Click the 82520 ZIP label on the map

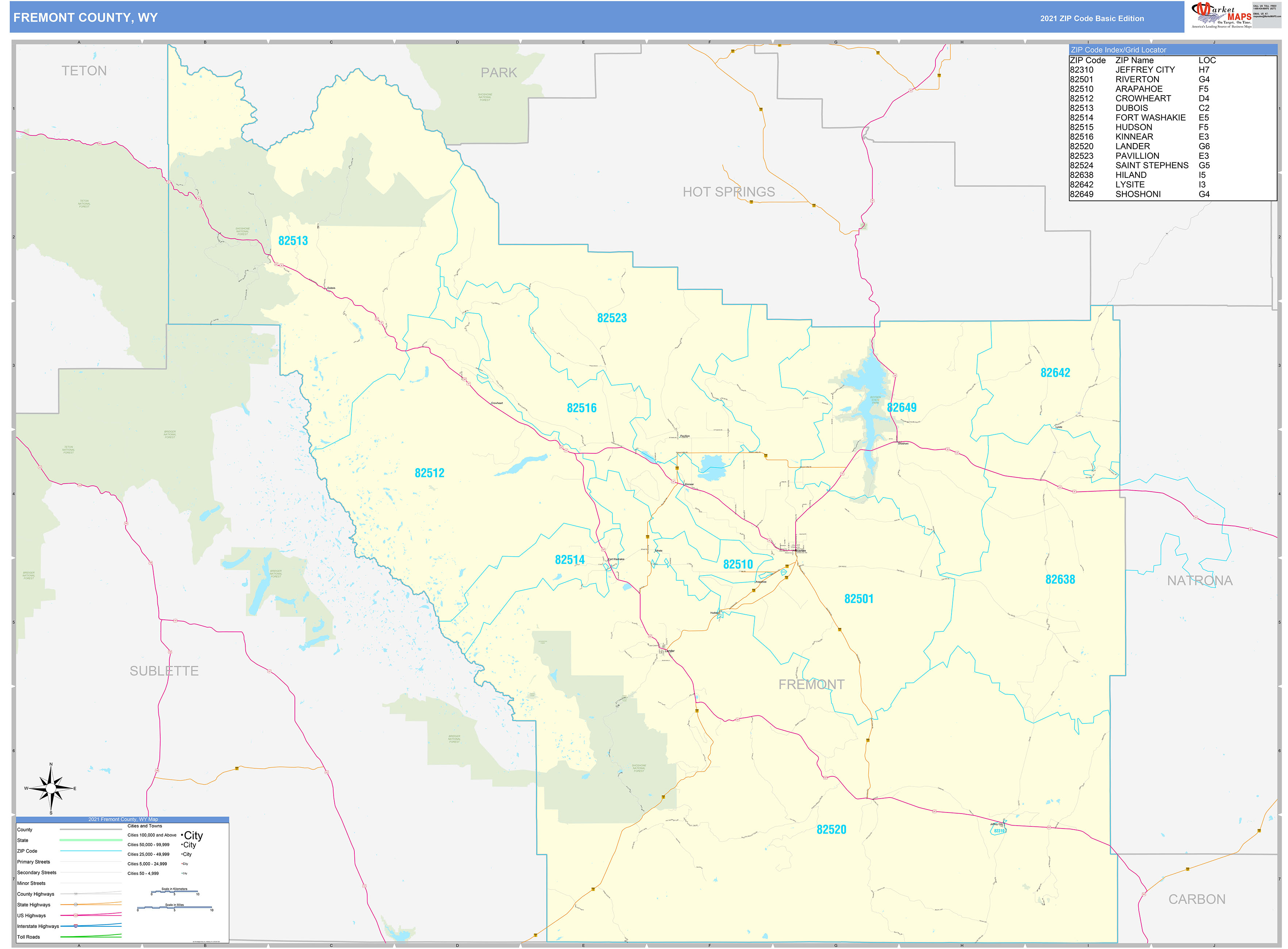831,829
